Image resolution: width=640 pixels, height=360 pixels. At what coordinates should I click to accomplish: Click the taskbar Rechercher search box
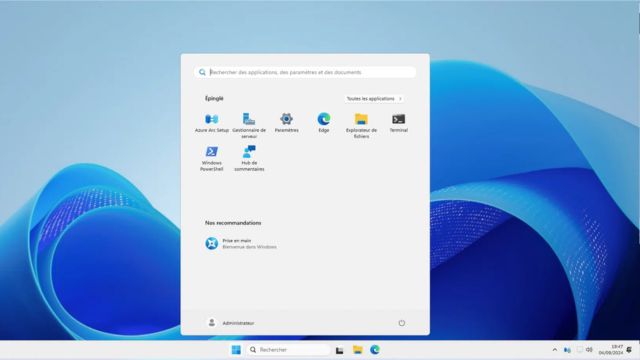[x=288, y=350]
